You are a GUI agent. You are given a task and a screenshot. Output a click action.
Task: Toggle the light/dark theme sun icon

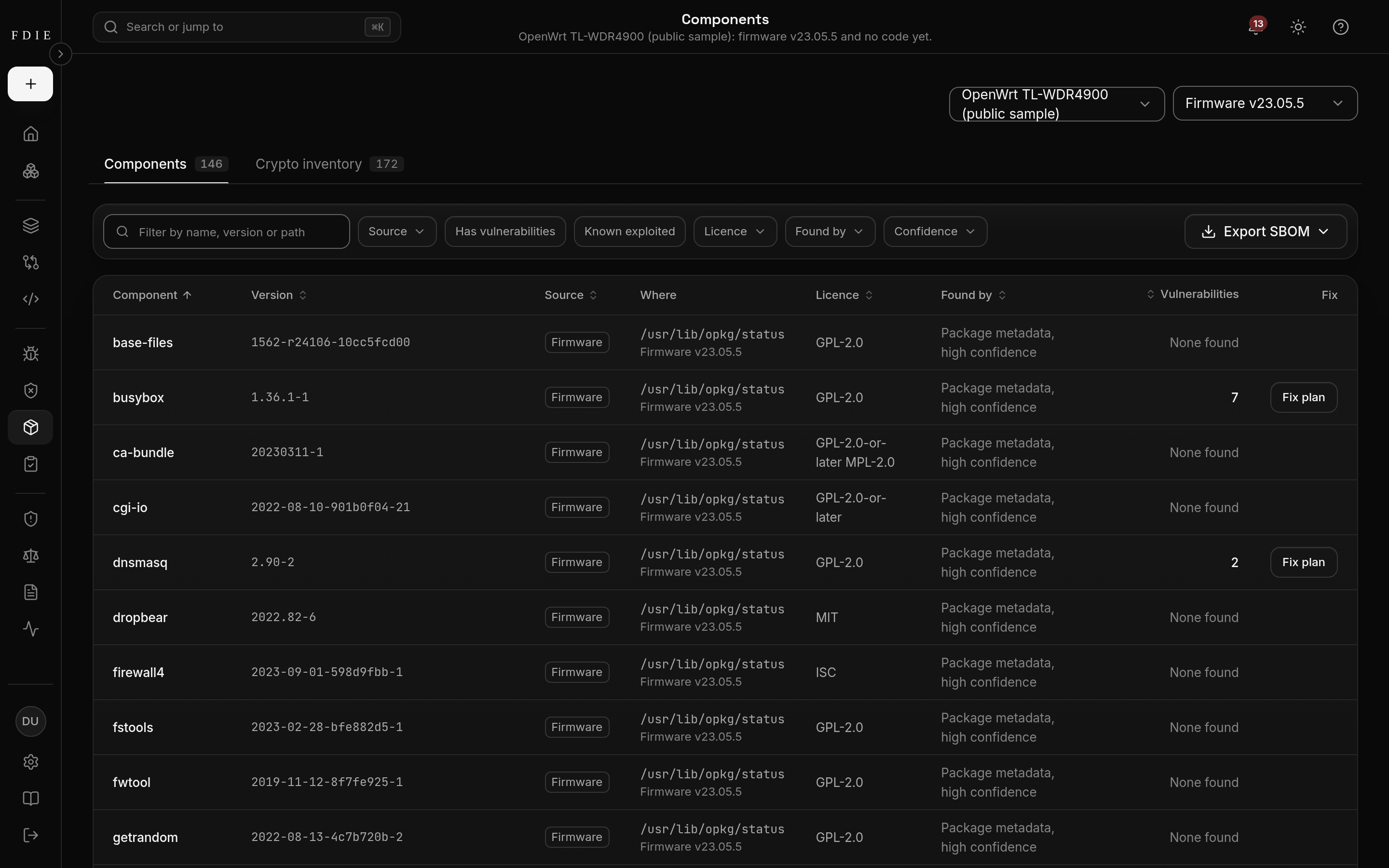pos(1298,27)
